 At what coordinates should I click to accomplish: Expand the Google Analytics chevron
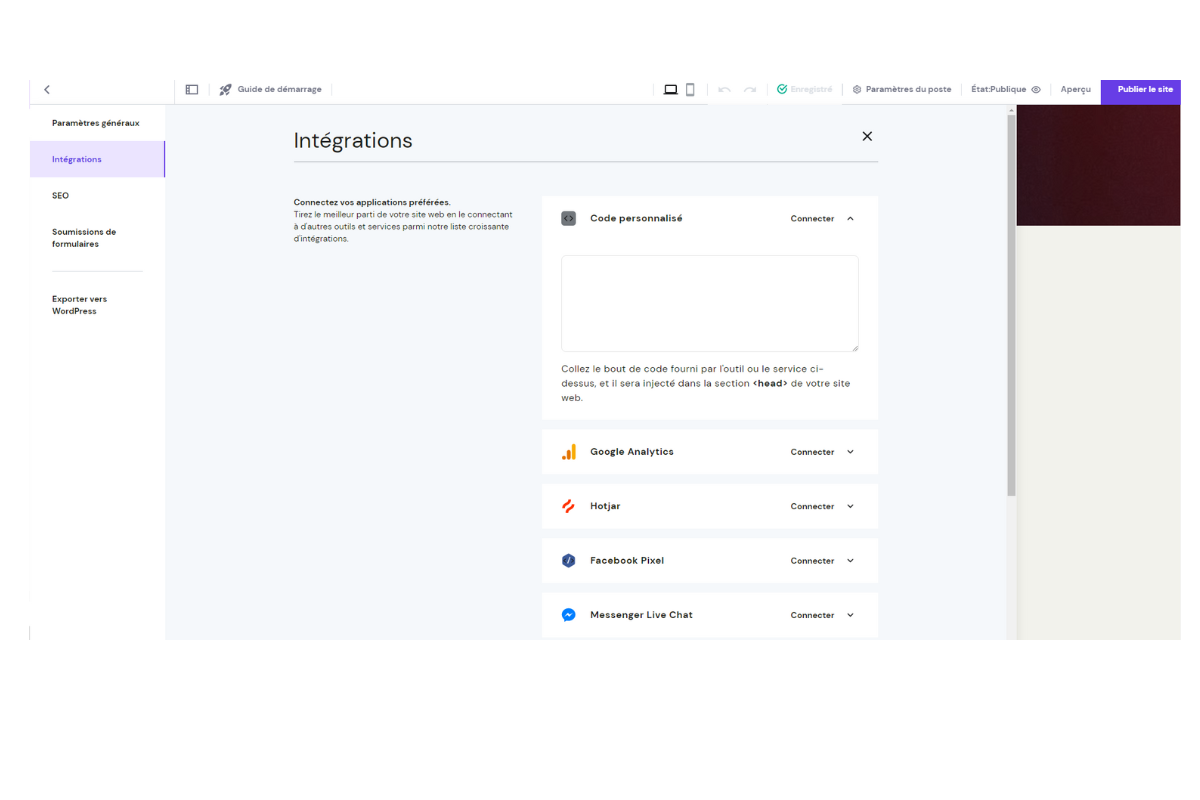click(851, 452)
